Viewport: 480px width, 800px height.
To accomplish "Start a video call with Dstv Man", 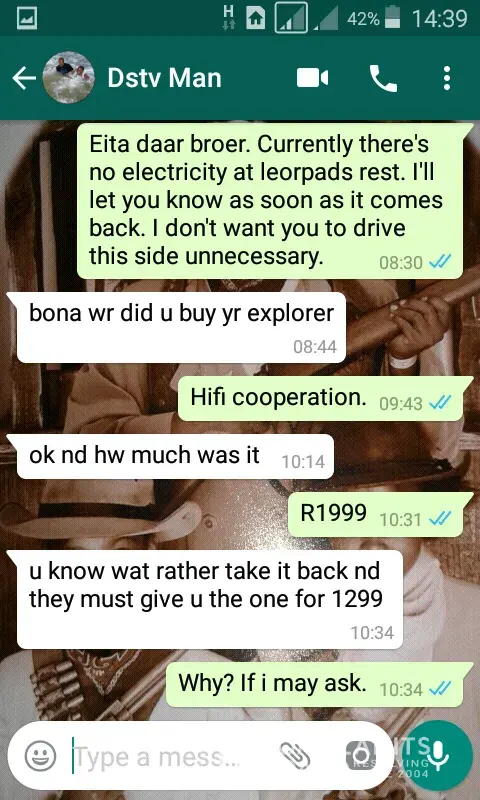I will pyautogui.click(x=312, y=78).
